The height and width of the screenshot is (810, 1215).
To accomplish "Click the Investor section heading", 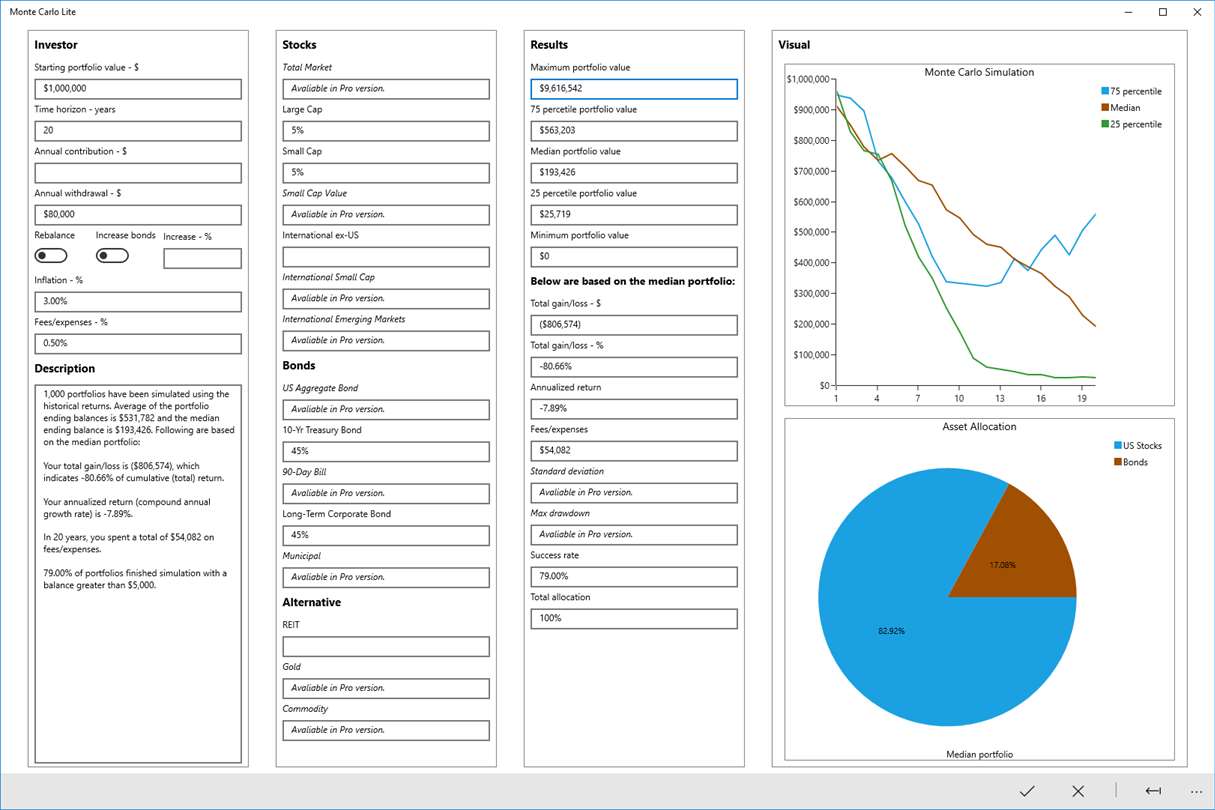I will [x=56, y=45].
